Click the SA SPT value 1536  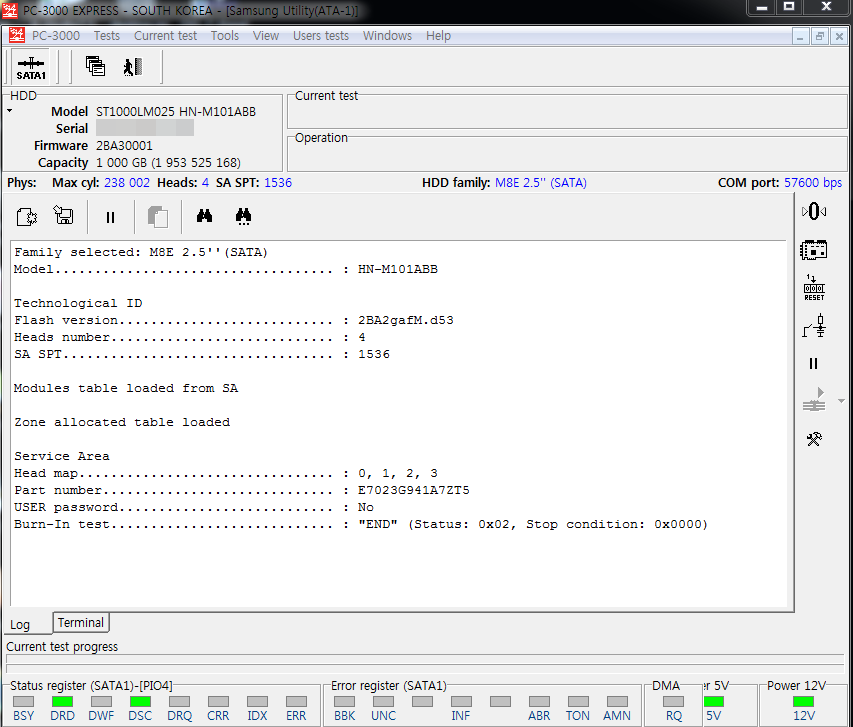(x=278, y=182)
